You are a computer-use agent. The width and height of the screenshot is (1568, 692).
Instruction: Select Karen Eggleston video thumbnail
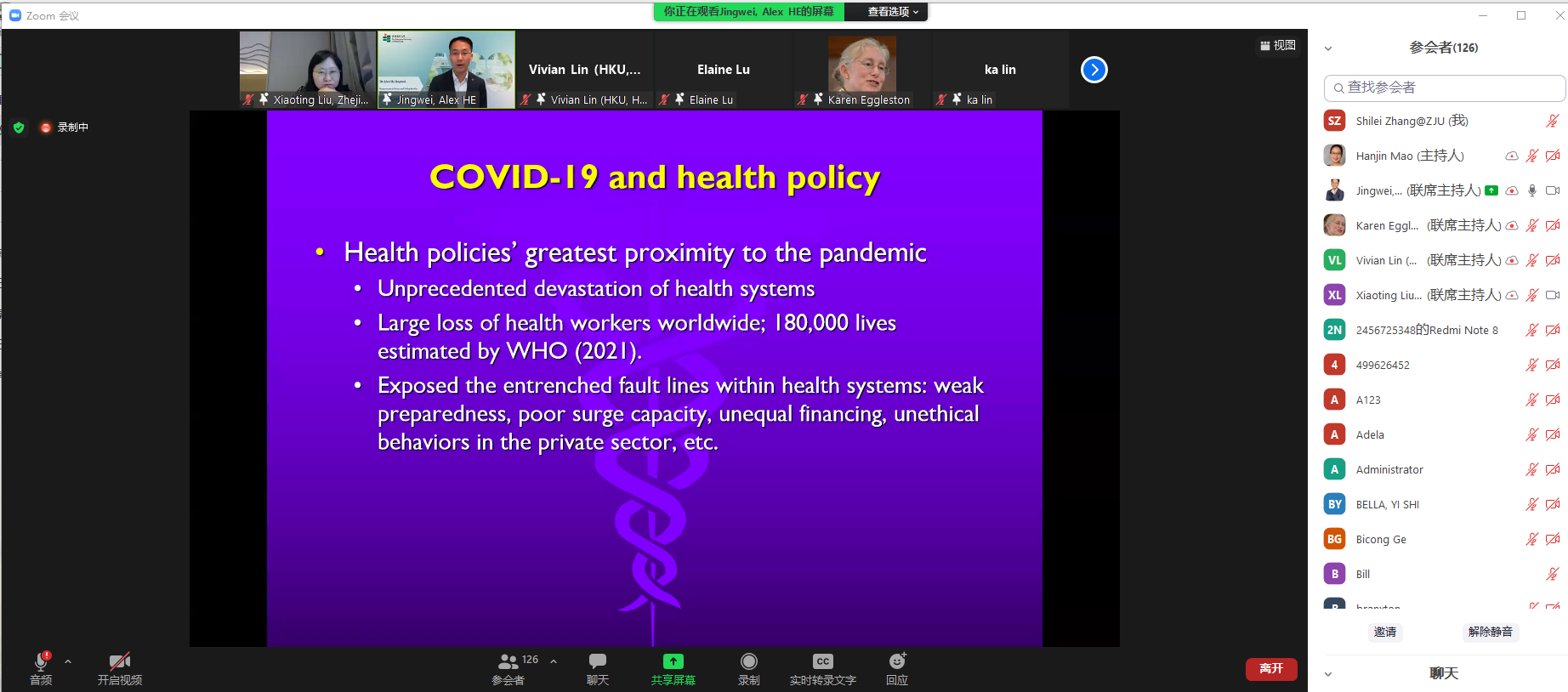862,70
